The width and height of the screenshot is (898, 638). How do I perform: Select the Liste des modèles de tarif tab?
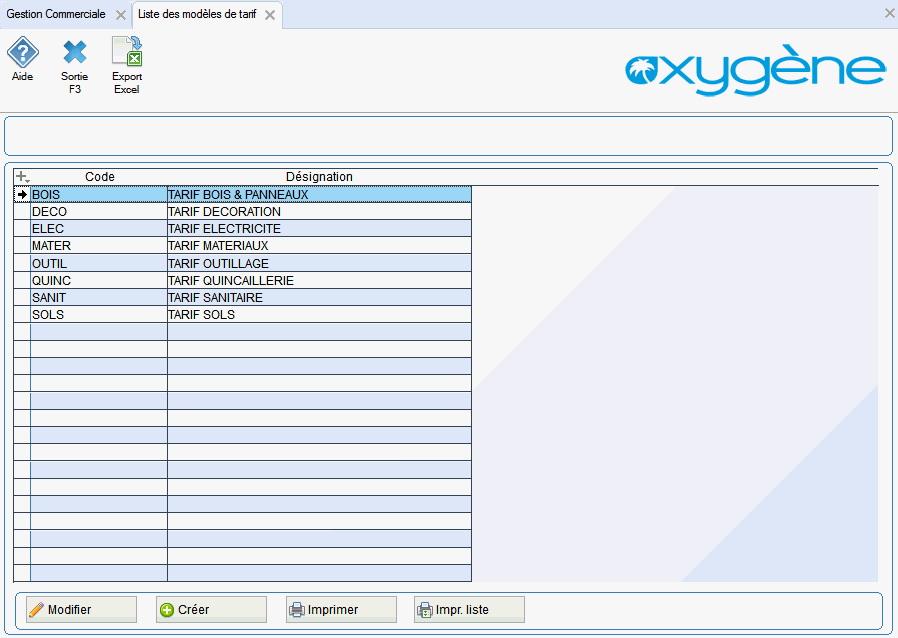(197, 14)
